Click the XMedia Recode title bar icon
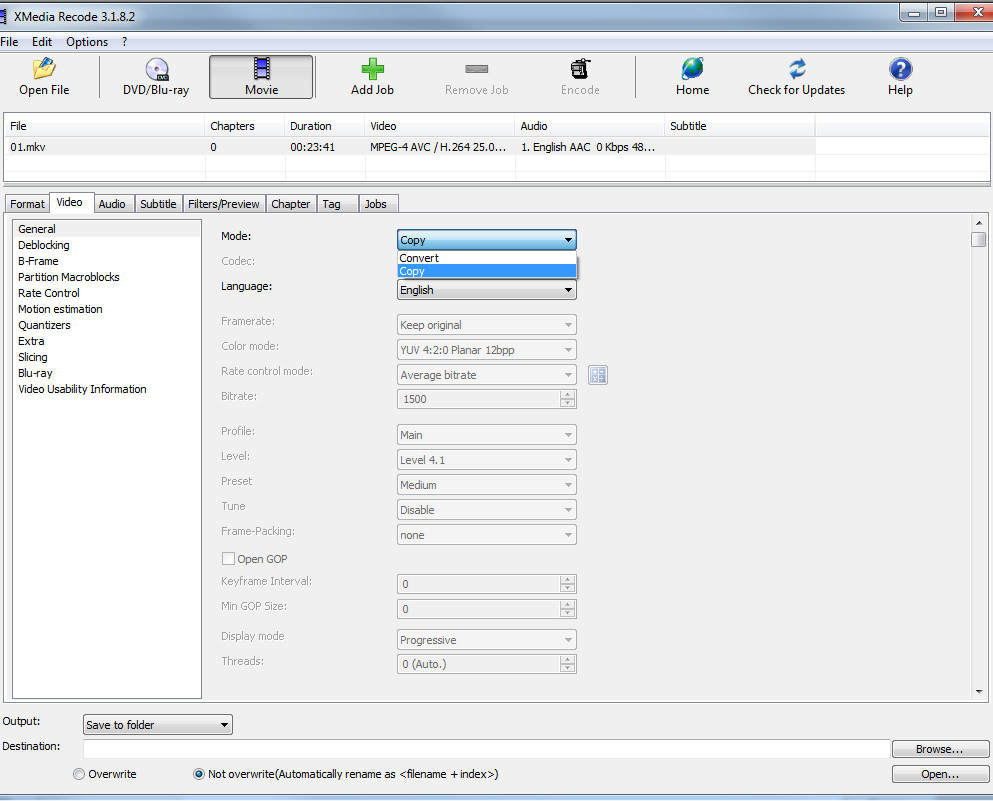This screenshot has width=993, height=801. pos(3,16)
